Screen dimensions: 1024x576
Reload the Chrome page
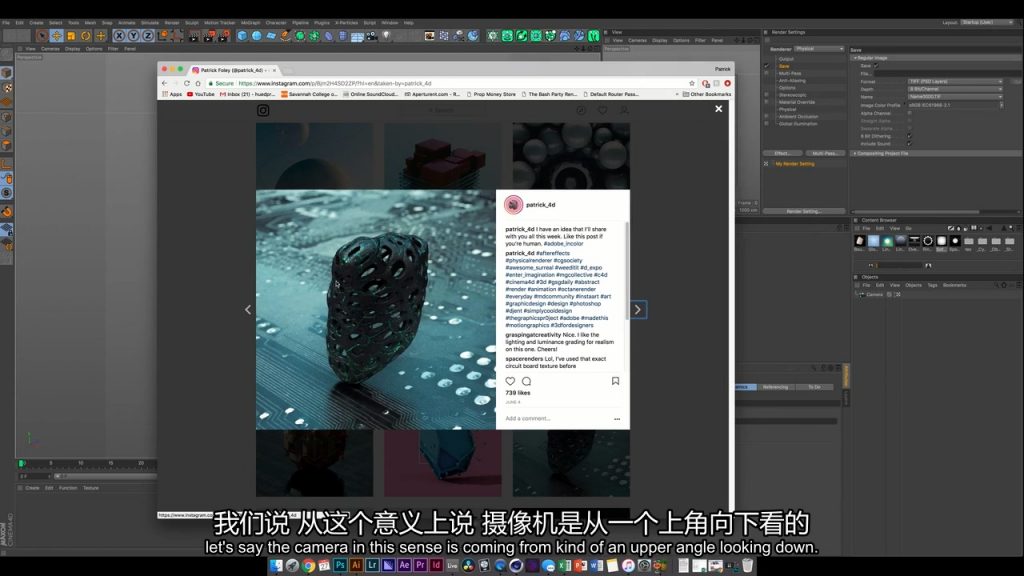pyautogui.click(x=187, y=84)
